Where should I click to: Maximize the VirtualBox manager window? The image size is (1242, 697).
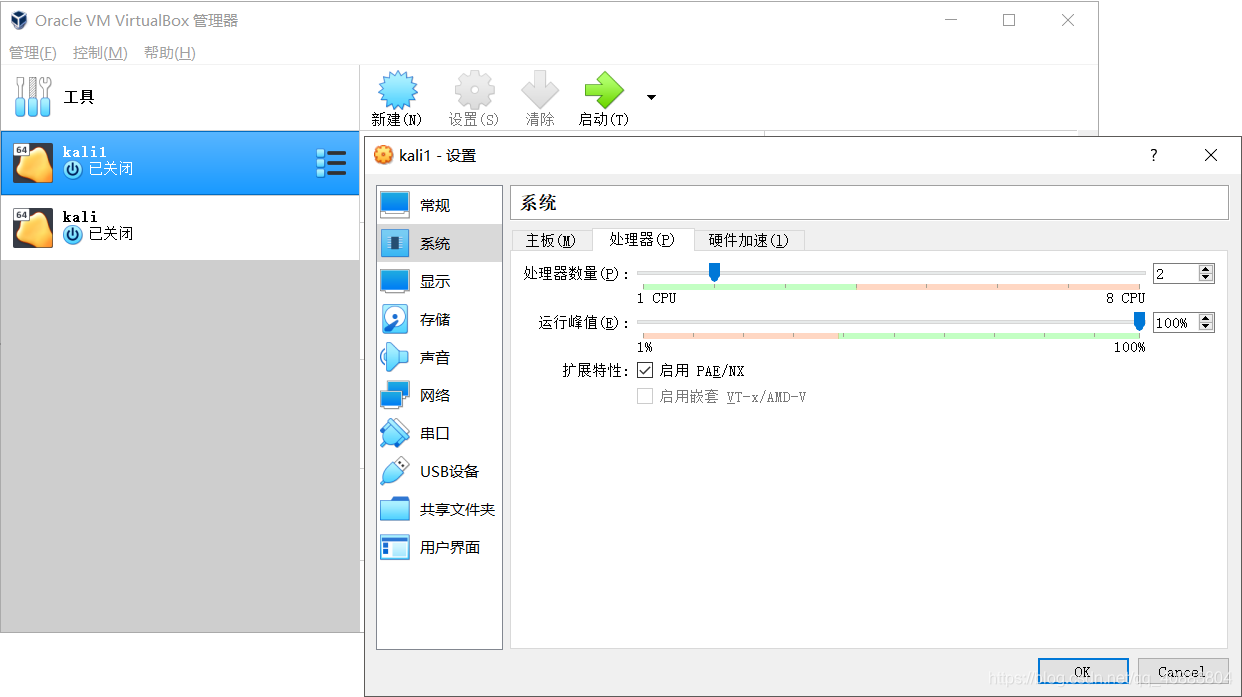[x=1009, y=20]
